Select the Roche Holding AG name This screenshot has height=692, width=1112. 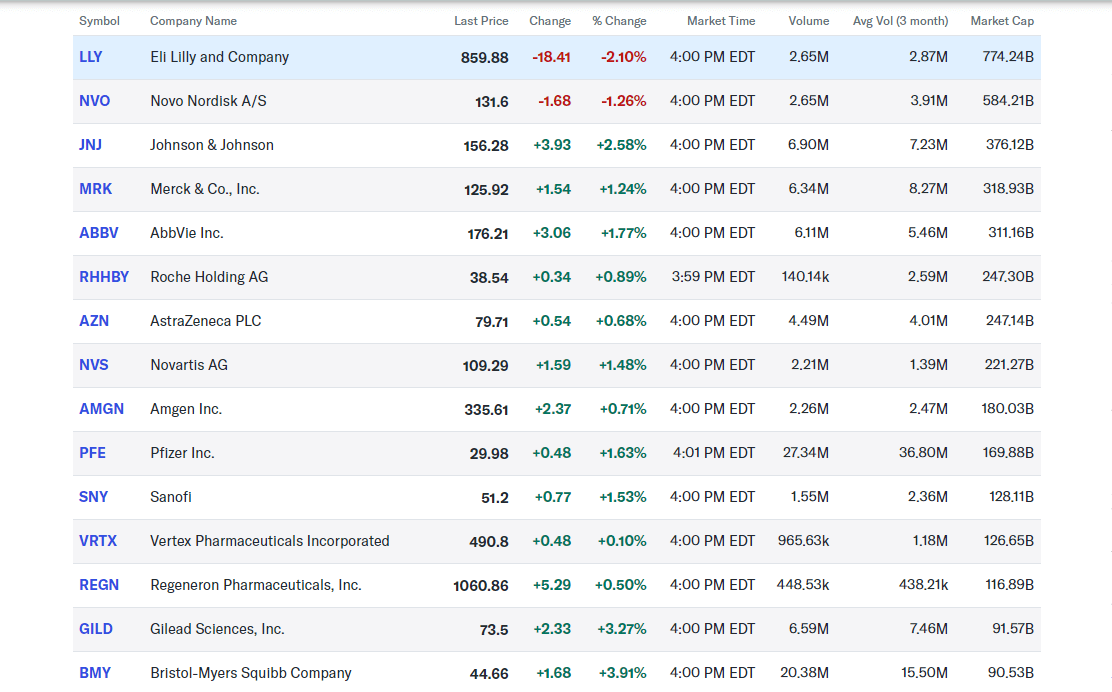point(208,277)
